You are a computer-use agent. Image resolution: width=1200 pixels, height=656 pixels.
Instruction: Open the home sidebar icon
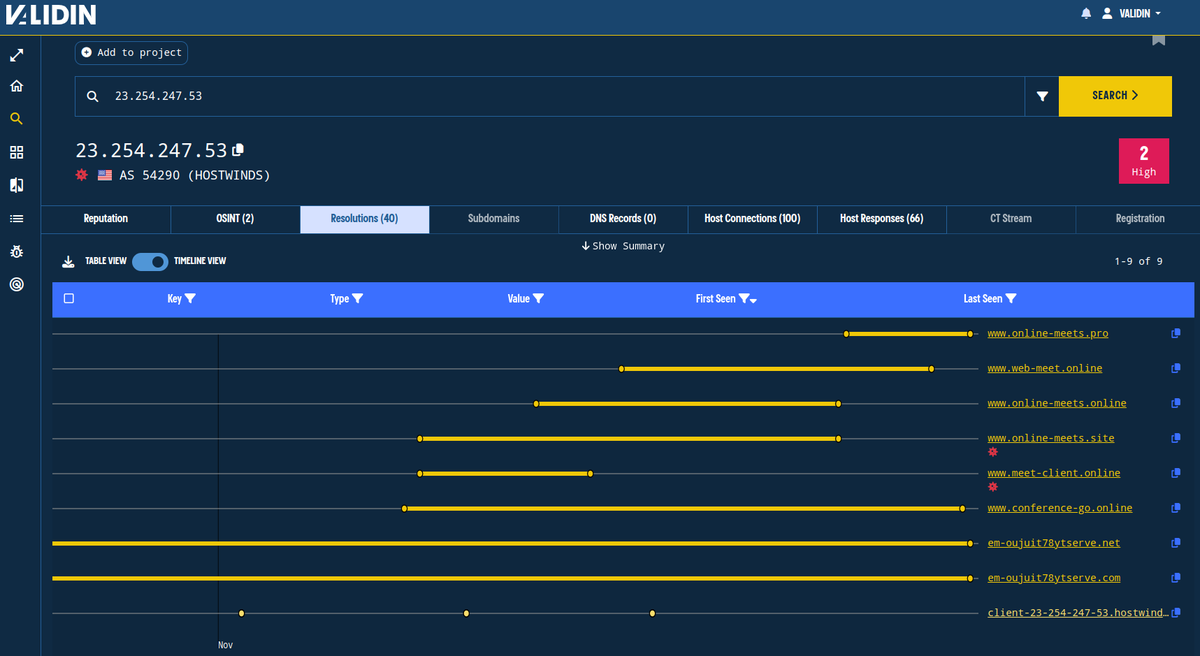point(16,86)
